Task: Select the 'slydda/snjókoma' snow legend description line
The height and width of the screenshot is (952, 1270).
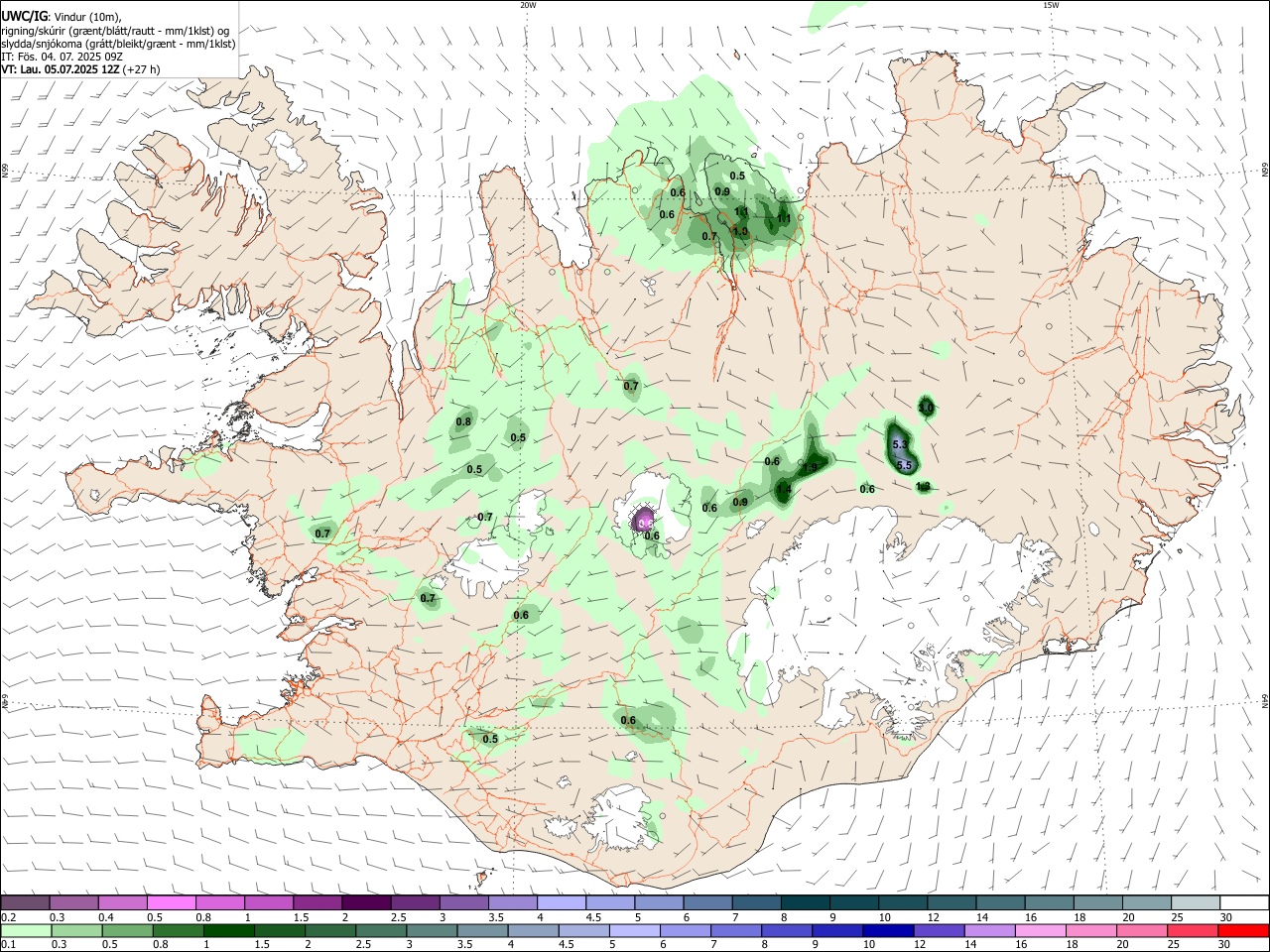Action: pyautogui.click(x=118, y=44)
